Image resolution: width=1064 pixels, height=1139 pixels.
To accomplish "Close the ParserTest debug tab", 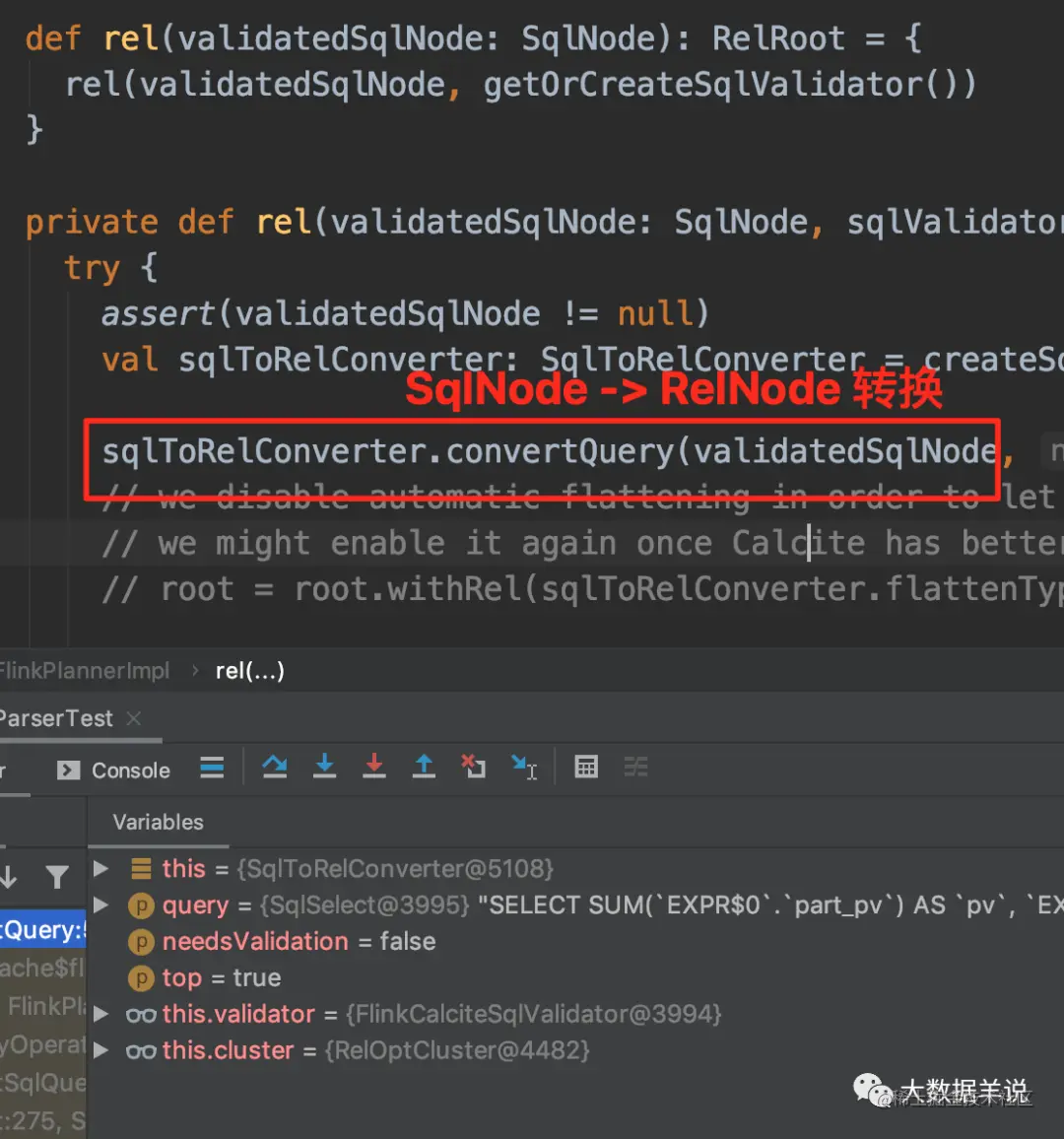I will [x=134, y=718].
